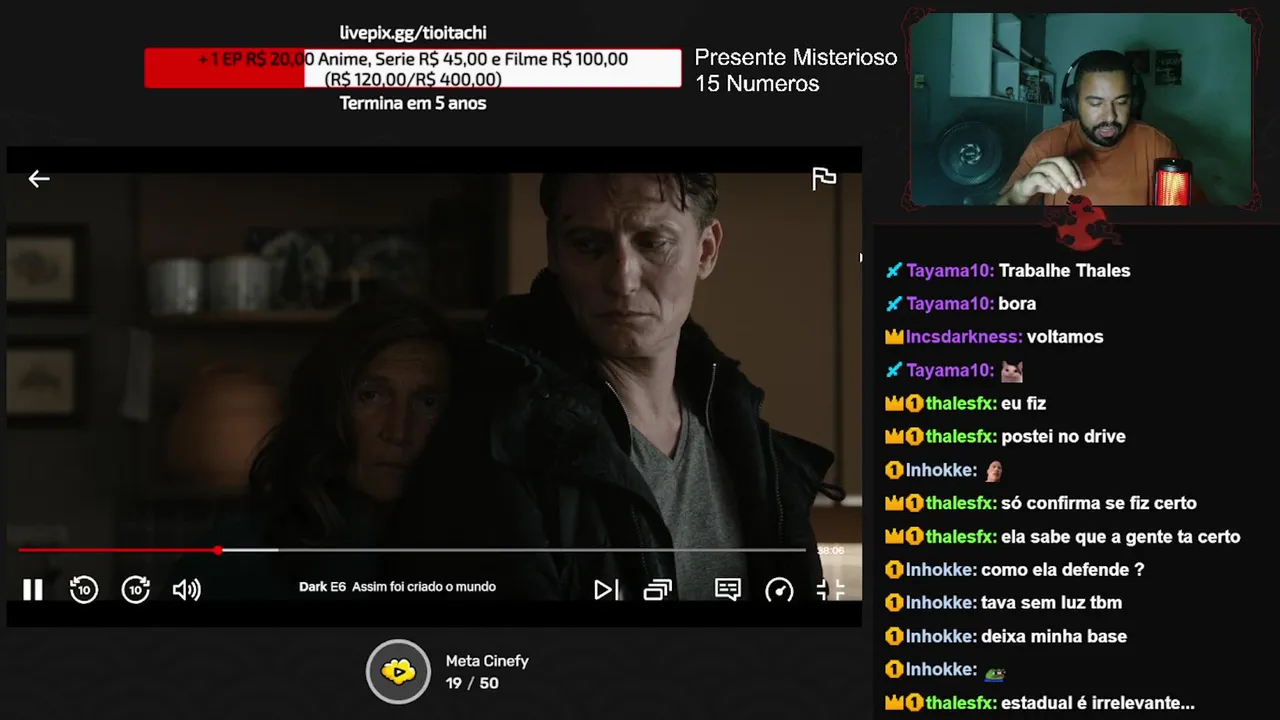This screenshot has height=720, width=1280.
Task: Click the cat emote in Tayama10's message
Action: (x=1012, y=371)
